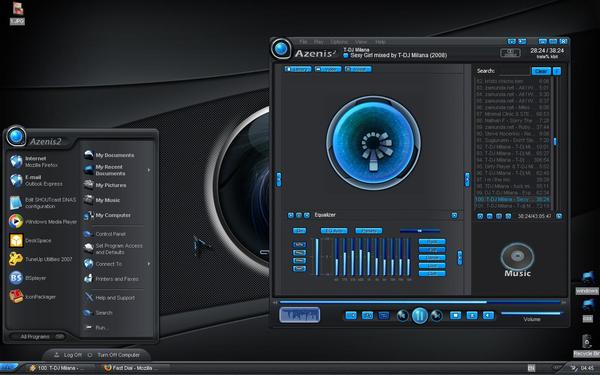This screenshot has width=600, height=375.
Task: Launch DeskSpace from Start menu
Action: click(x=31, y=240)
